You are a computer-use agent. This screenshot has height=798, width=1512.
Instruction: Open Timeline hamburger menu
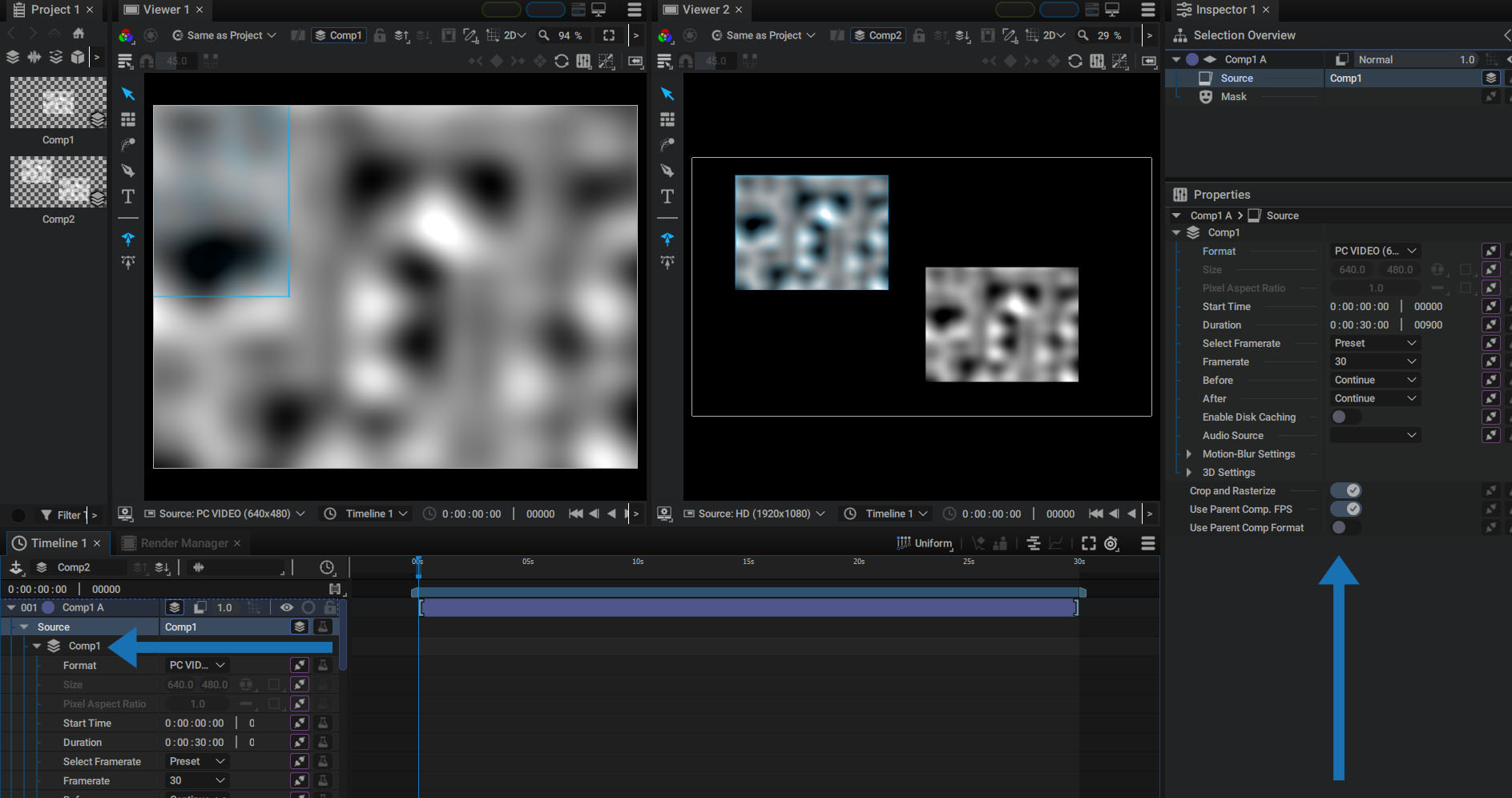point(1148,543)
